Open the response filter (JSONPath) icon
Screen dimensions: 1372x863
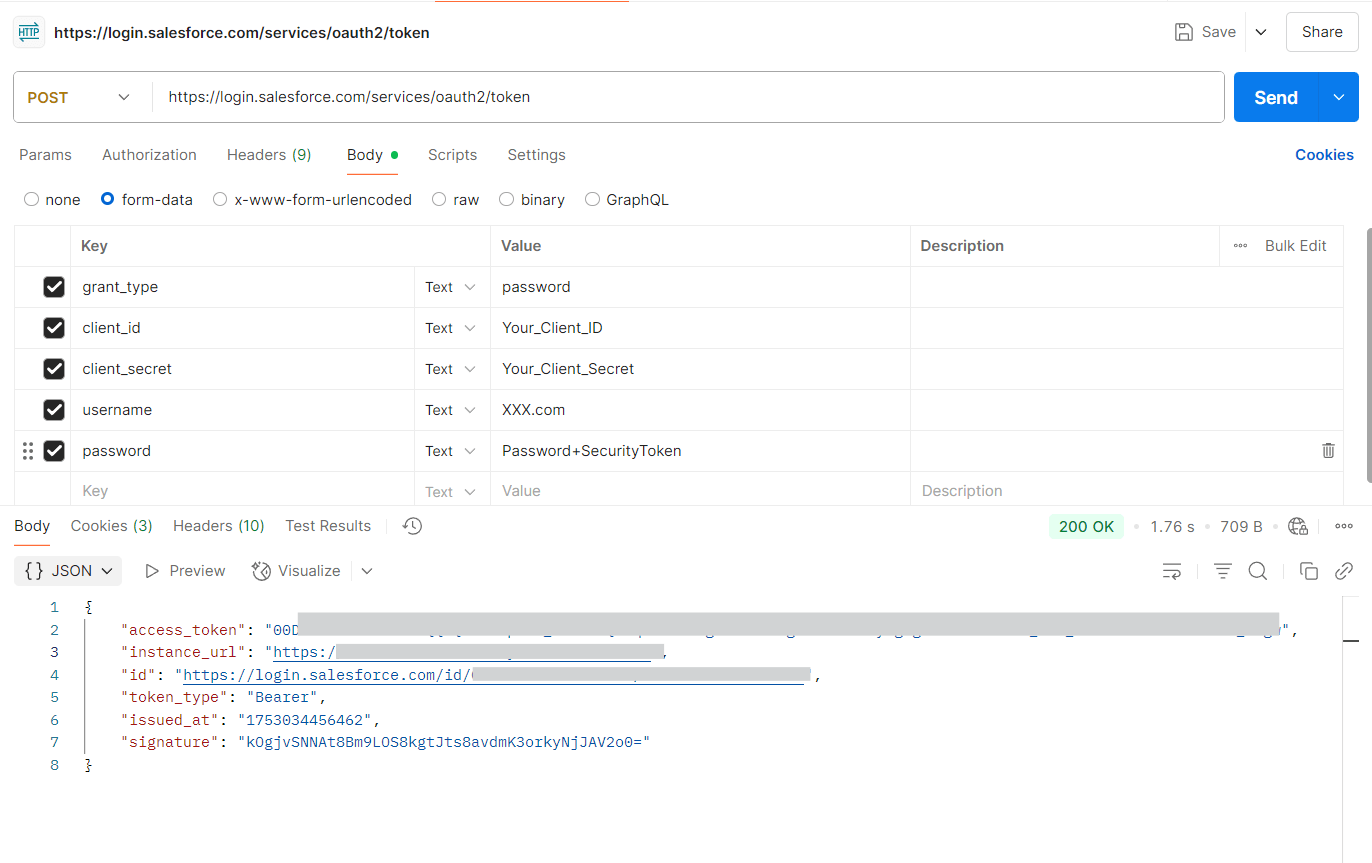(x=1222, y=570)
